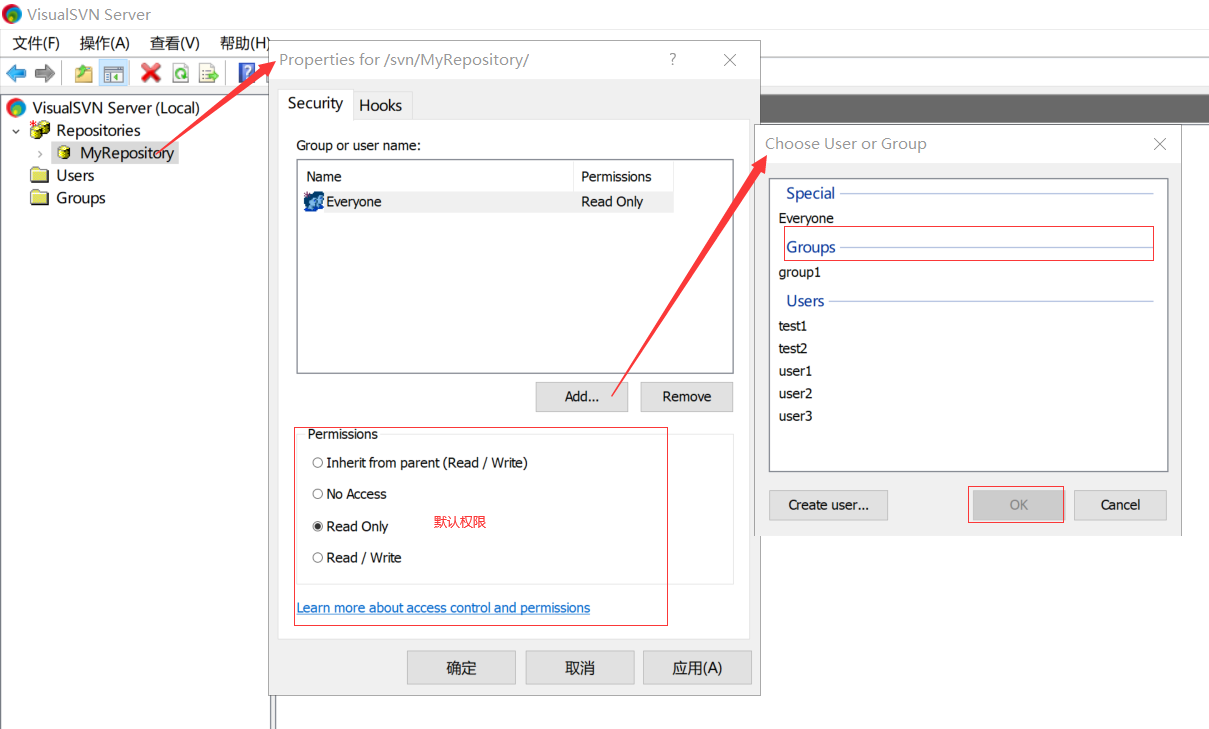Click the Read Only cell of Everyone
Screen dimensions: 1209x729
coord(612,201)
